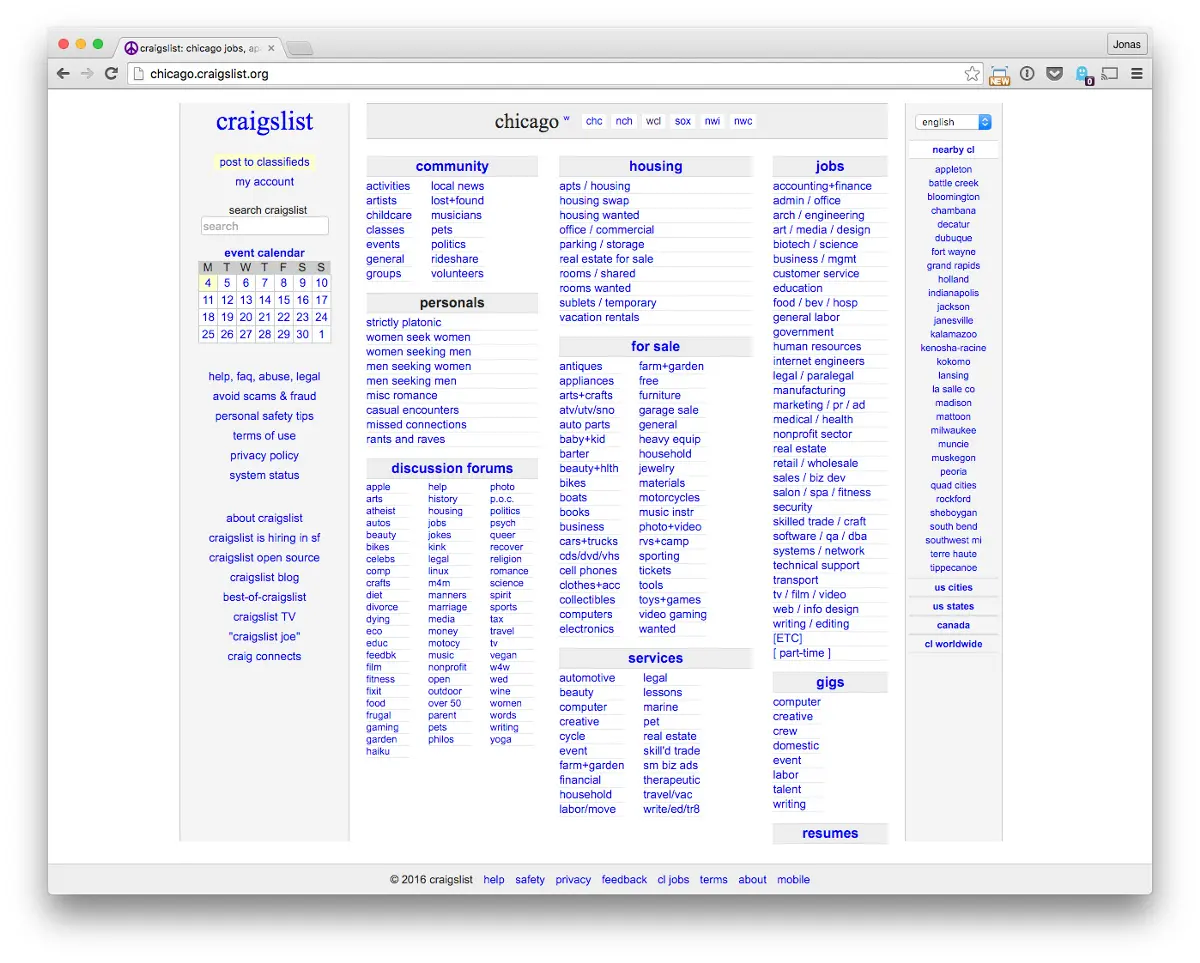Select the craigslist: chicago jobs tab
1200x963 pixels.
[x=199, y=47]
